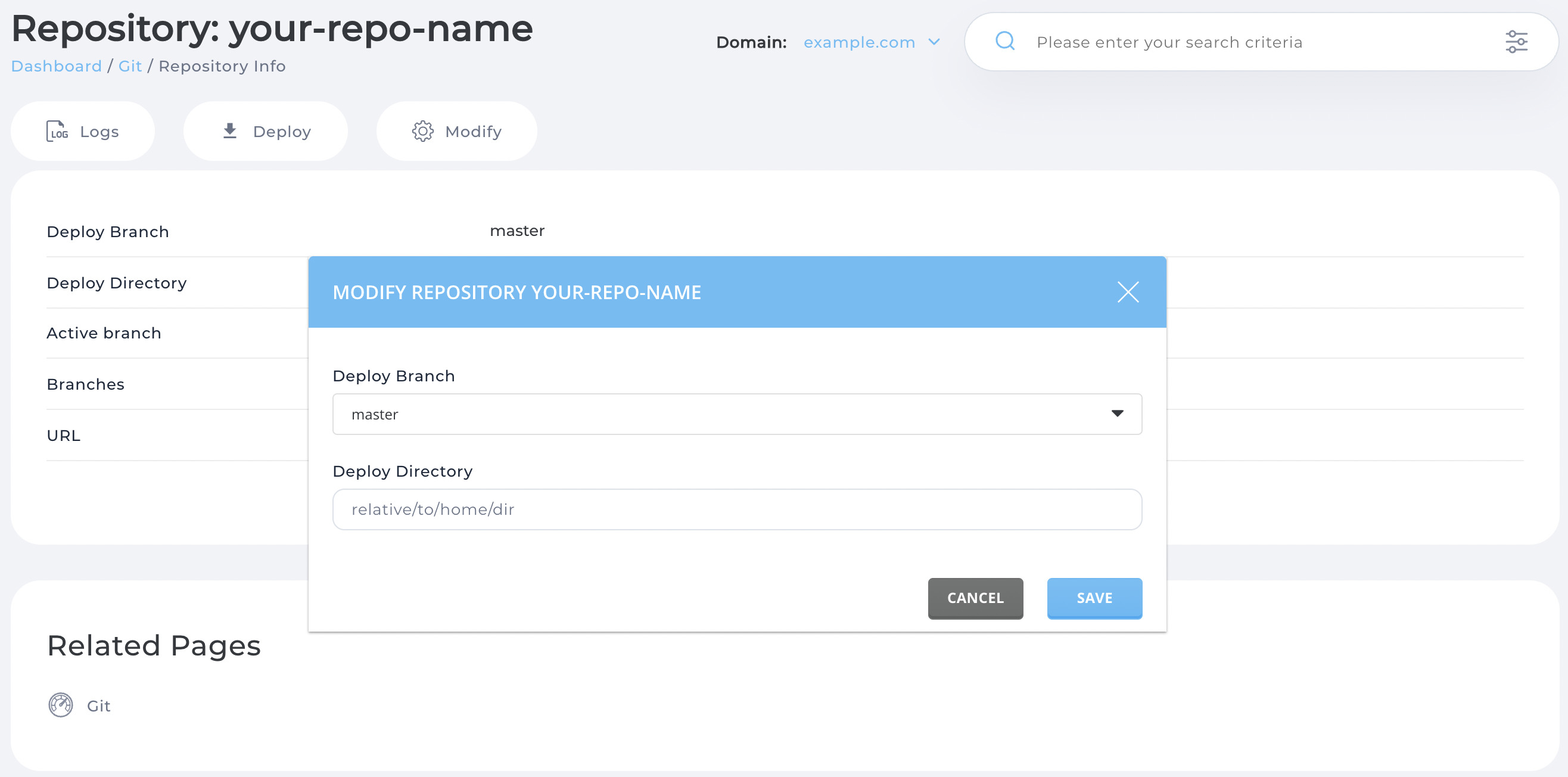The width and height of the screenshot is (1568, 777).
Task: Go to the Dashboard breadcrumb link
Action: click(57, 66)
